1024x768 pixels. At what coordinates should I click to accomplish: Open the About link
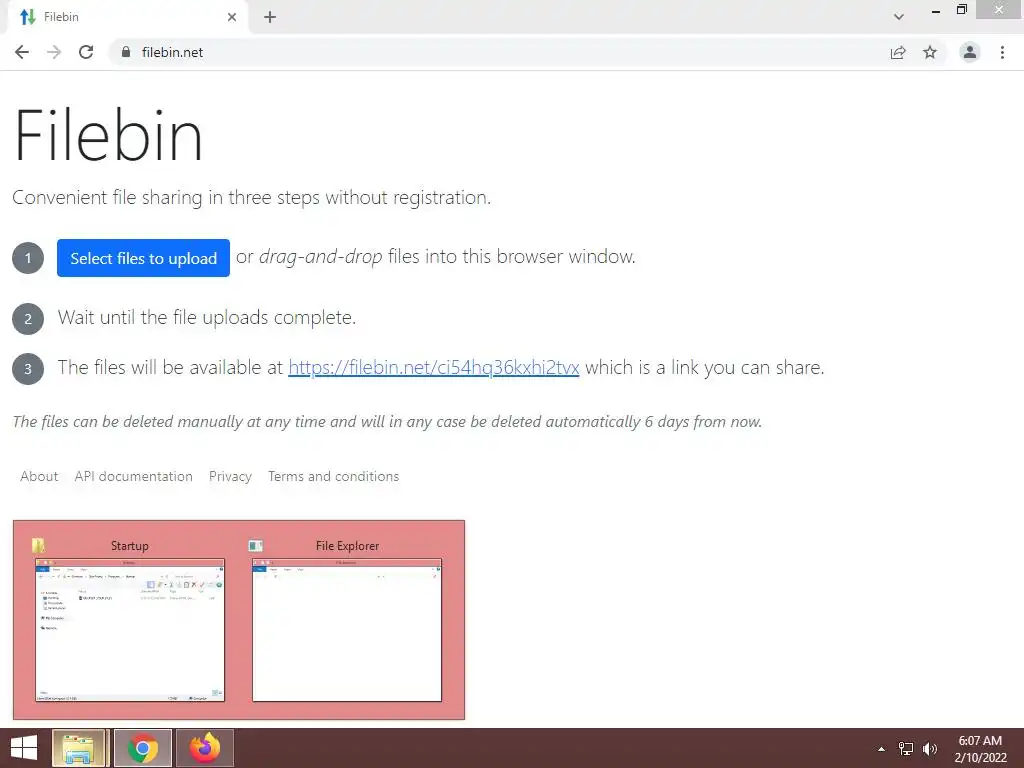(39, 476)
